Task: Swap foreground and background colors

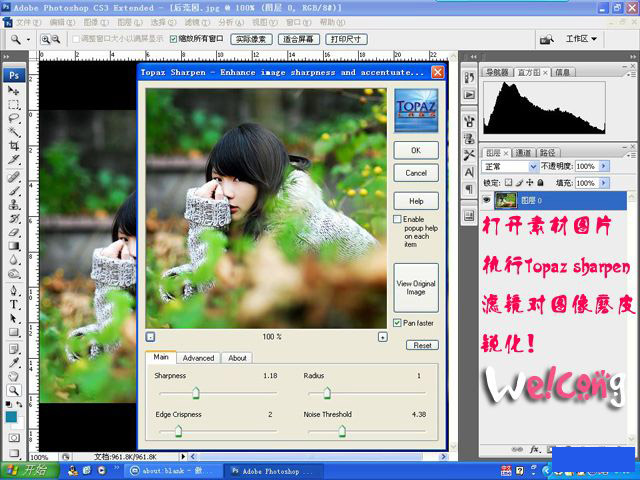Action: tap(19, 404)
